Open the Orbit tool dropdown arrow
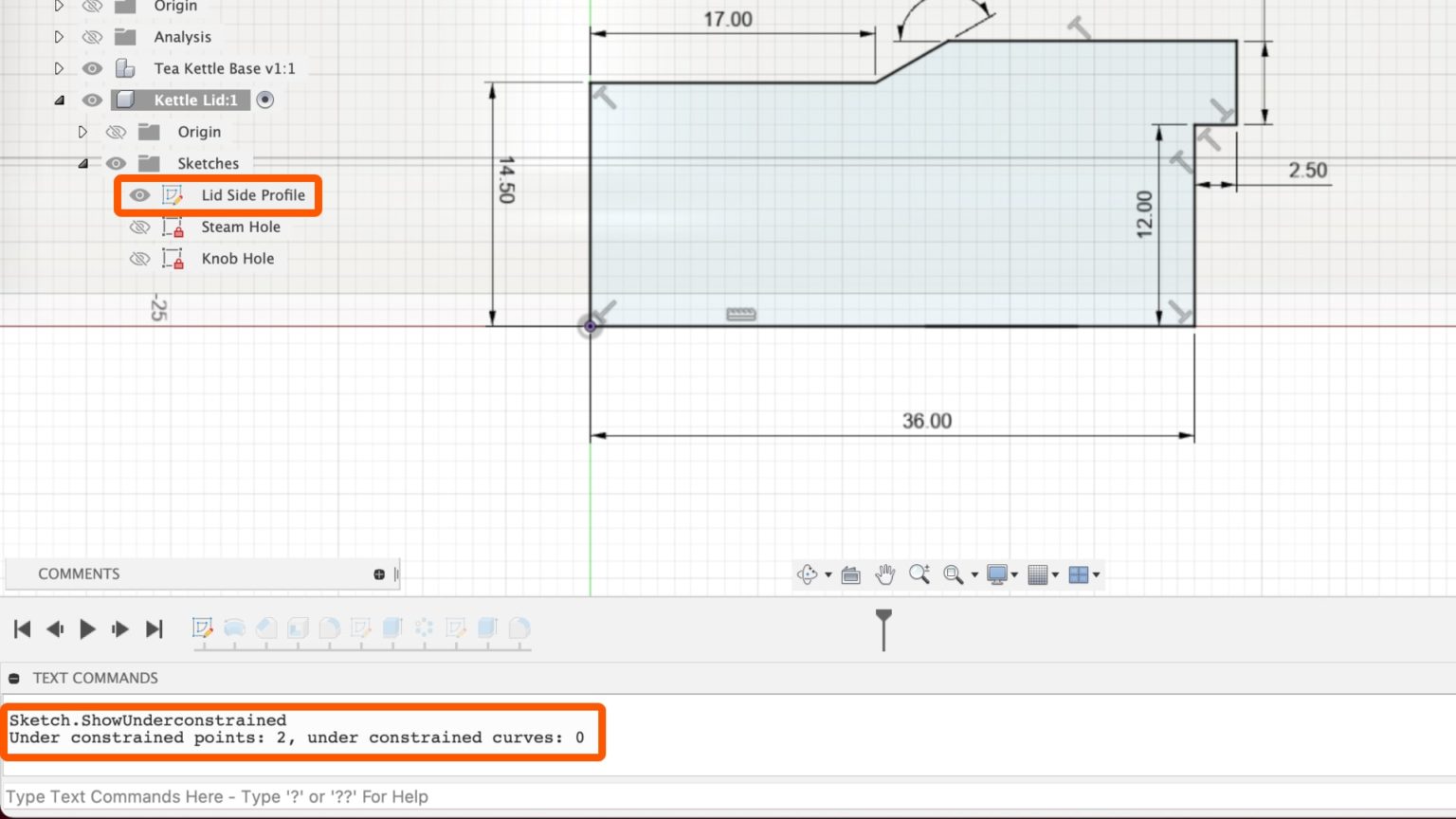 point(828,573)
